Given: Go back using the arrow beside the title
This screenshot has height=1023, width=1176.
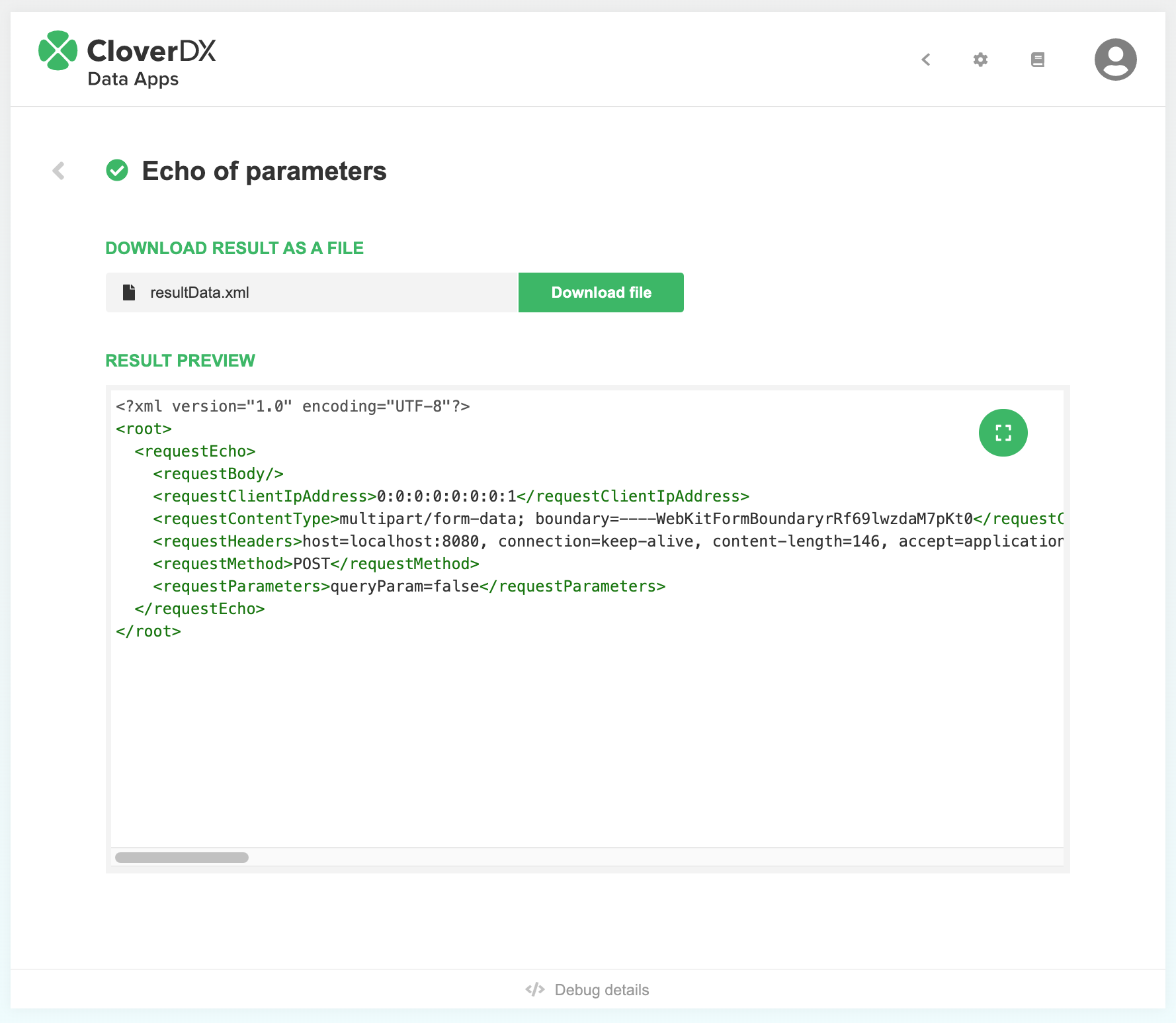Looking at the screenshot, I should pos(59,171).
